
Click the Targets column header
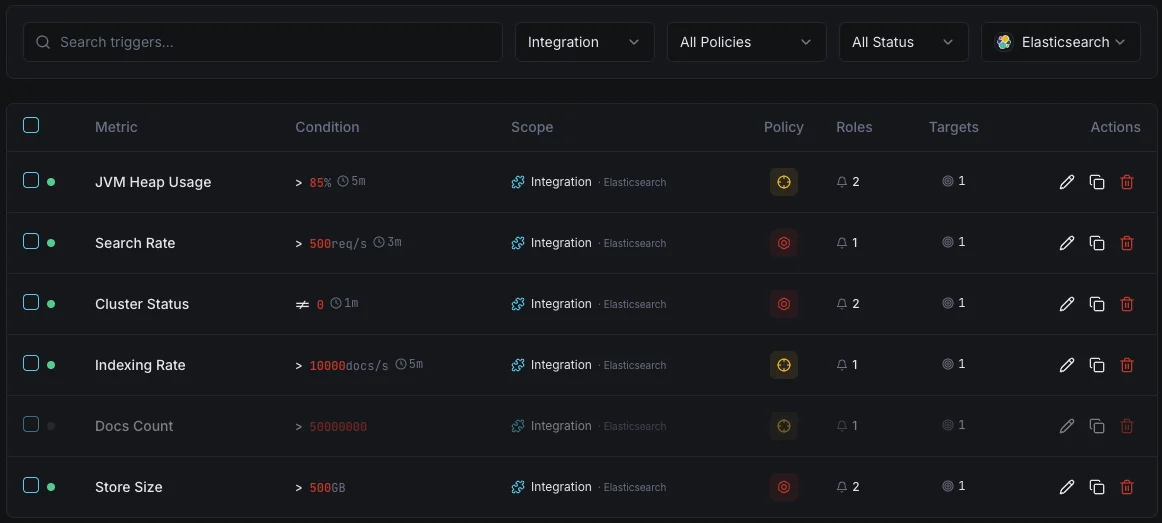pyautogui.click(x=954, y=127)
